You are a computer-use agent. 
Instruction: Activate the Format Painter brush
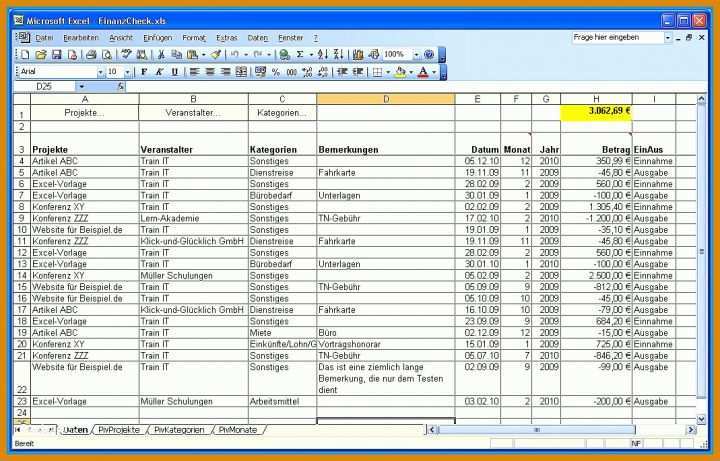tap(216, 55)
